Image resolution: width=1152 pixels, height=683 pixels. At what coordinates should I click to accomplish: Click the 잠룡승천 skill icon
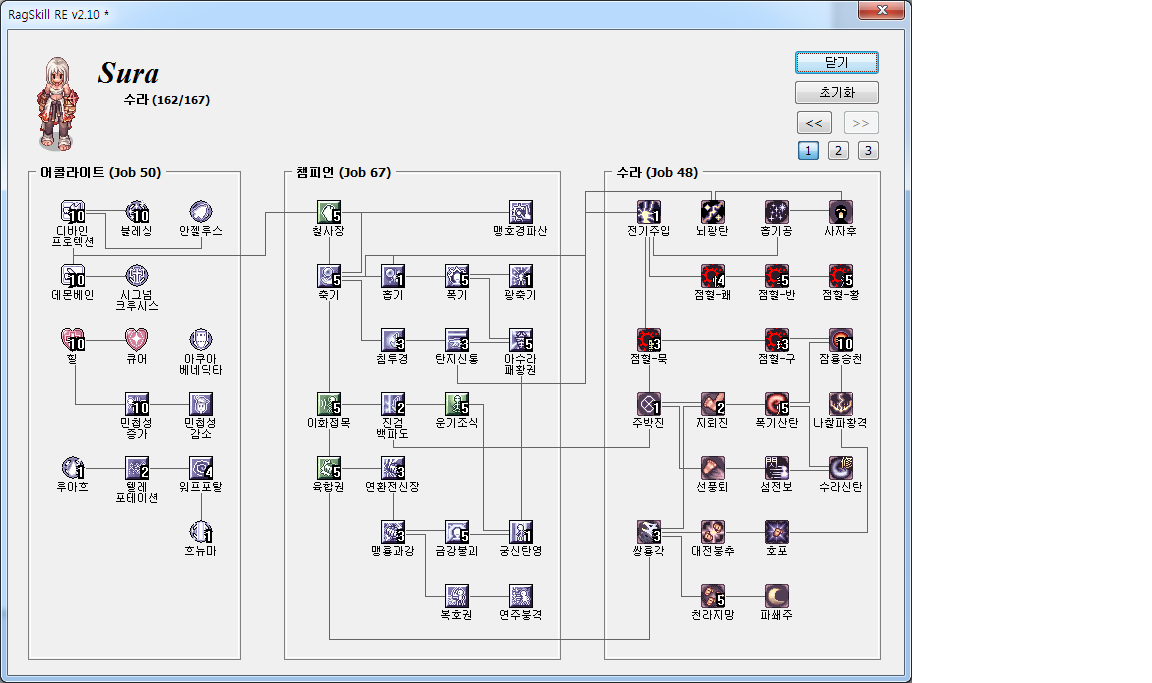click(840, 340)
